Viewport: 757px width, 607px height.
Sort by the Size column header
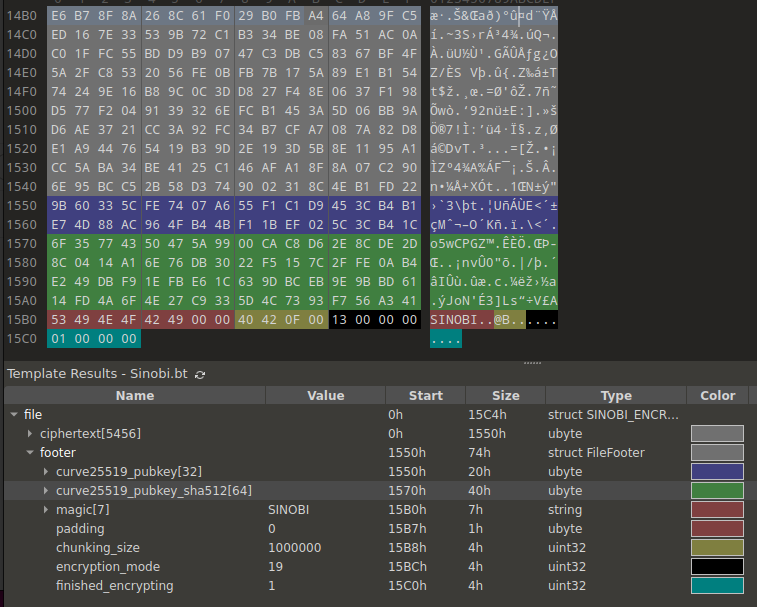click(x=505, y=395)
